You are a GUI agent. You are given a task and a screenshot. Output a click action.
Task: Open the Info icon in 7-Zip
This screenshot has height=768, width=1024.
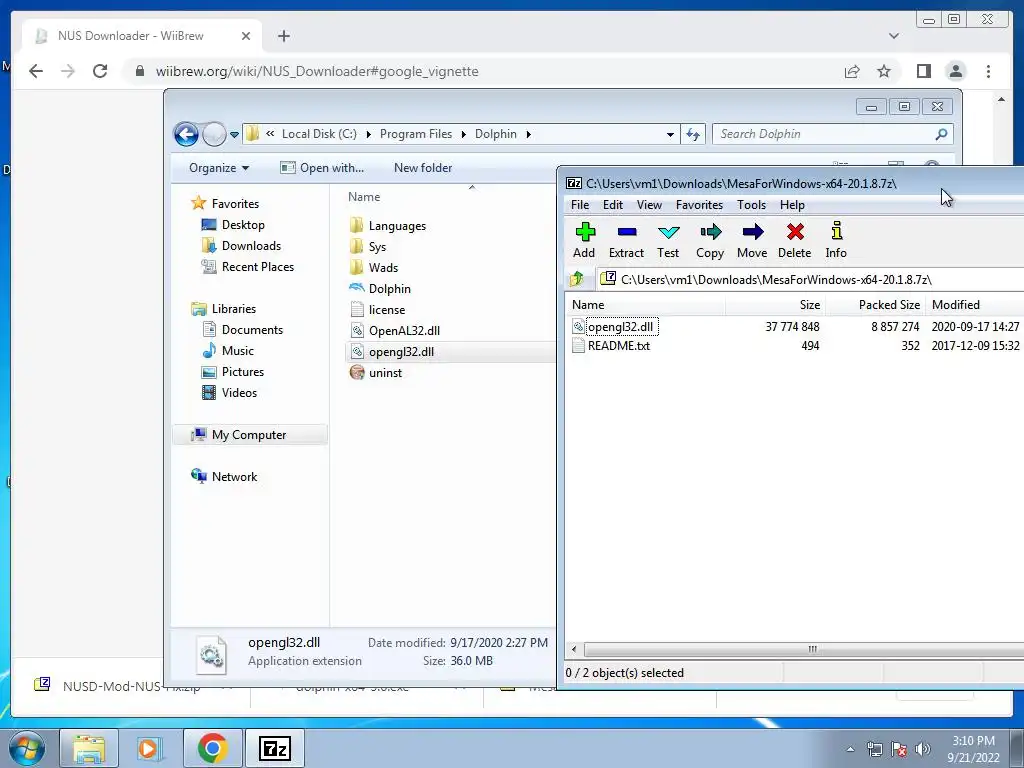pyautogui.click(x=836, y=240)
